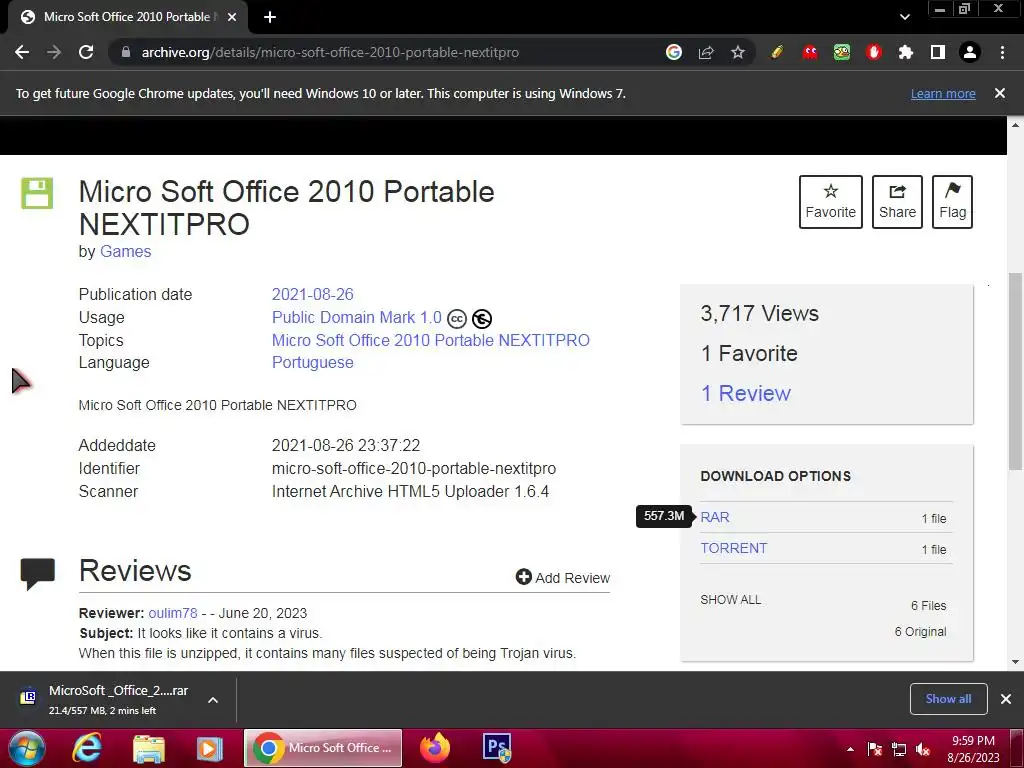Screen dimensions: 1024x768
Task: Click the muted volume tray icon
Action: click(923, 750)
